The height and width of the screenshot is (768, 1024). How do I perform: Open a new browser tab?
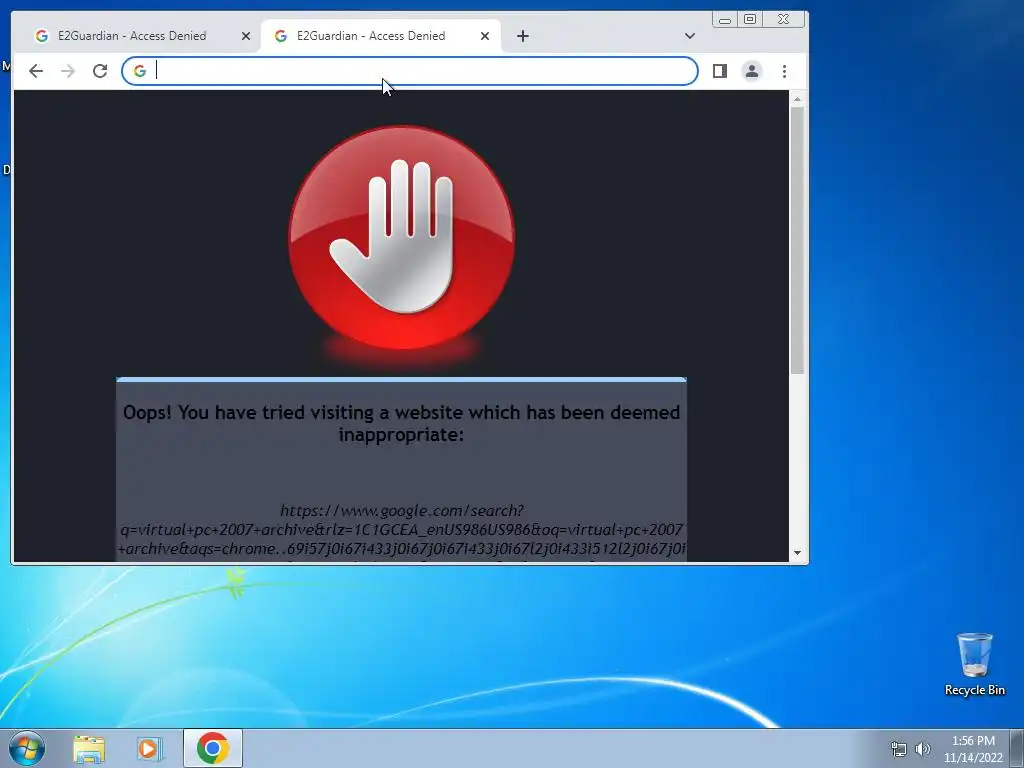522,36
